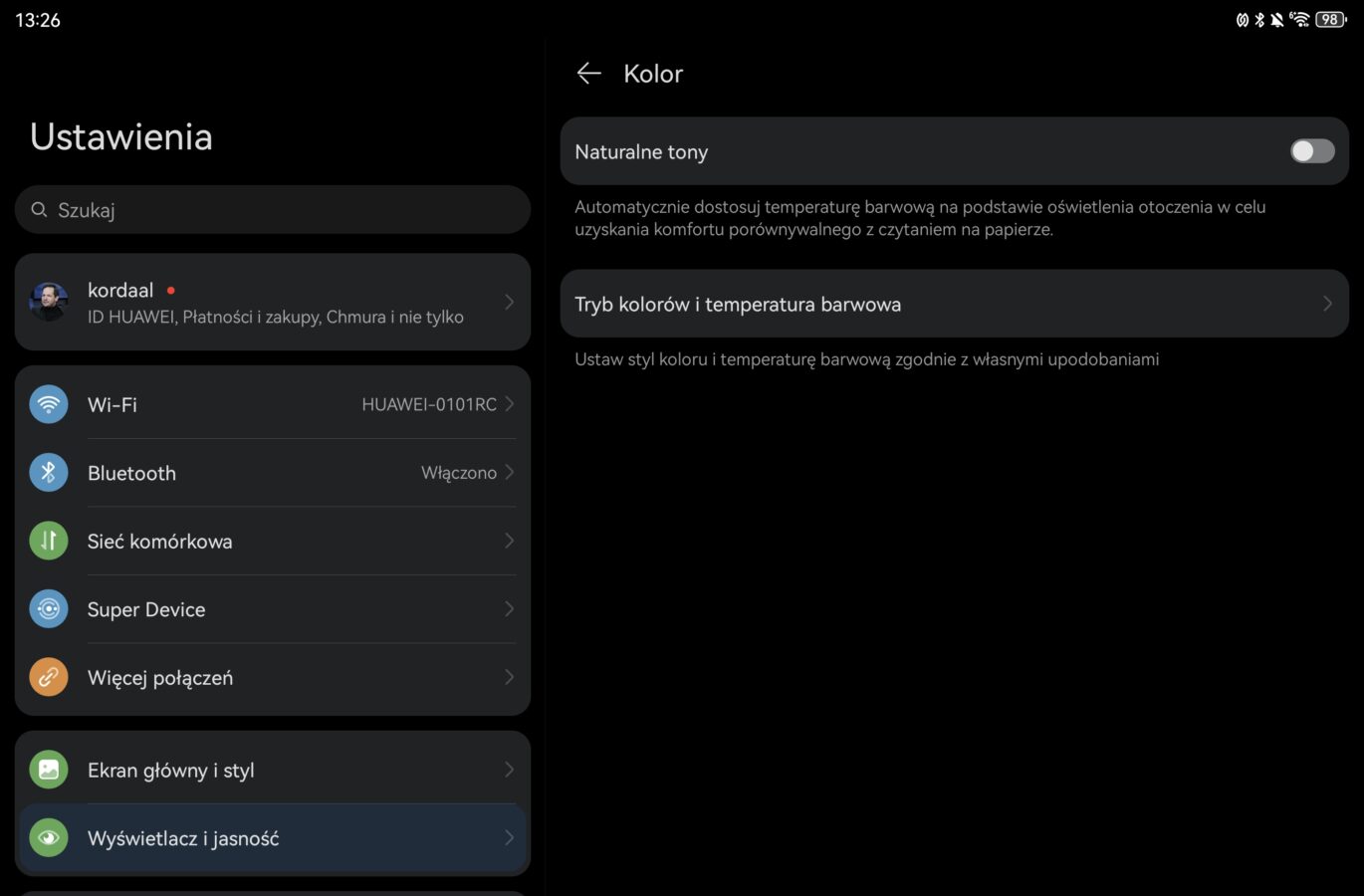This screenshot has width=1364, height=896.
Task: Tap the Bluetooth icon in settings list
Action: pos(49,473)
